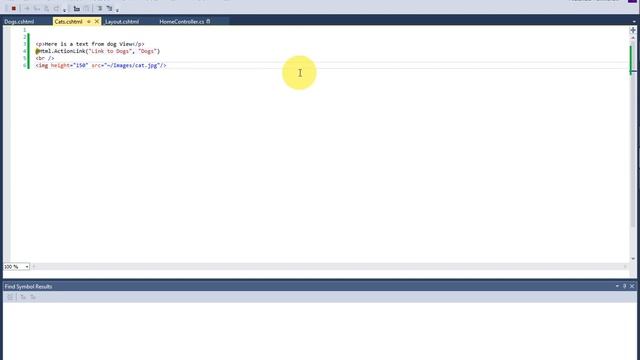Toggle auto-hide pin on Find Symbol Results
Image resolution: width=640 pixels, height=360 pixels.
point(624,287)
